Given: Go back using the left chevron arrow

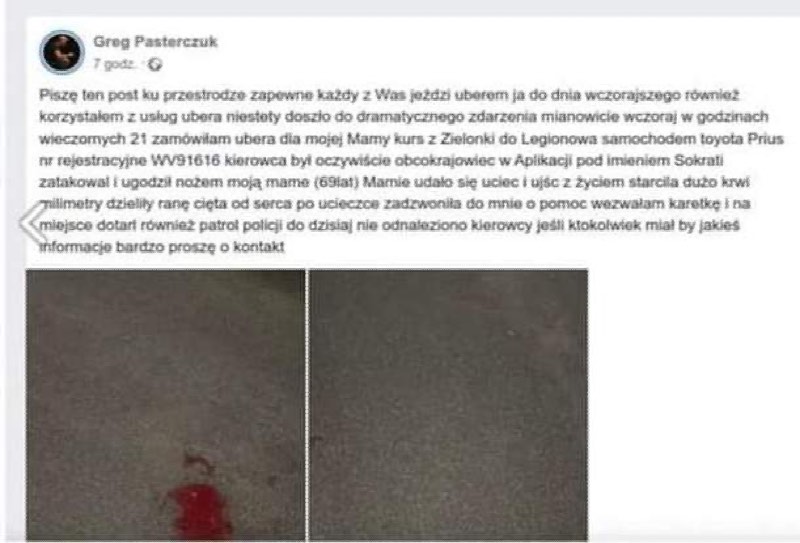Looking at the screenshot, I should 32,223.
